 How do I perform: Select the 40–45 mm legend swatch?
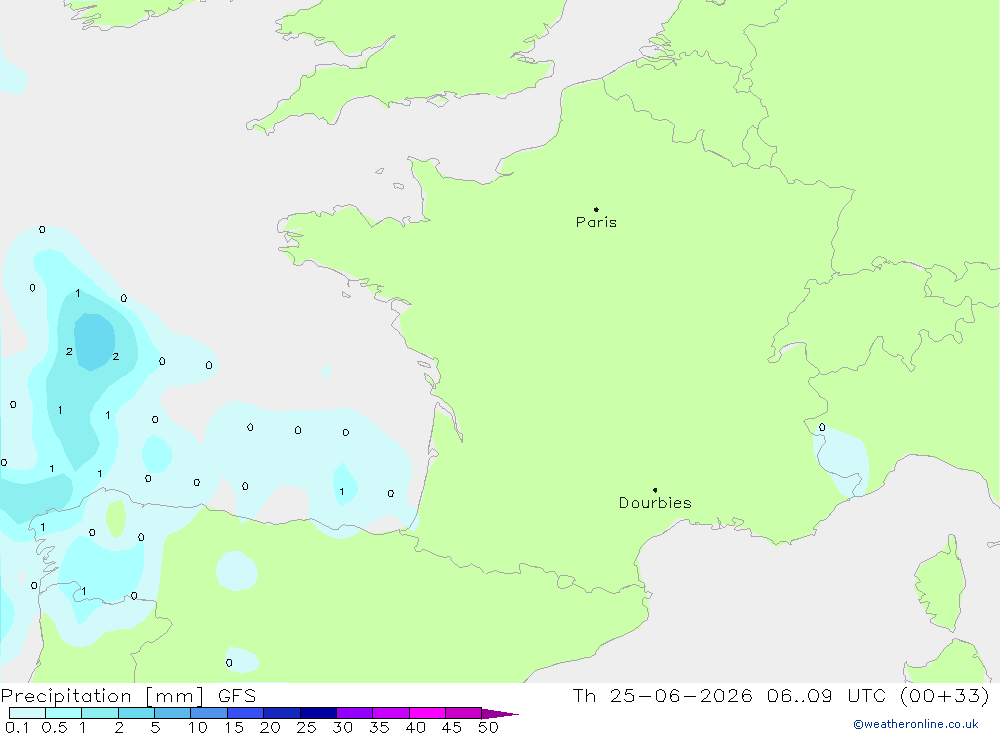(x=427, y=713)
